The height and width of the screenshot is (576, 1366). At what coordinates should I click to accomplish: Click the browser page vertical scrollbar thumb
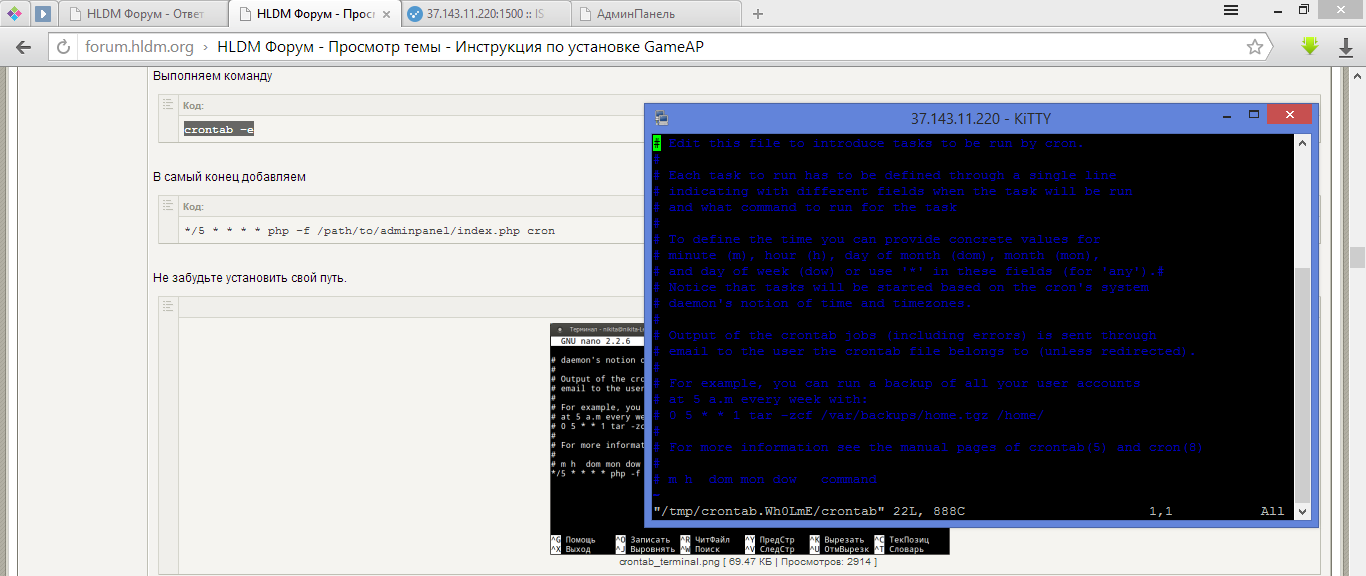(x=1358, y=256)
